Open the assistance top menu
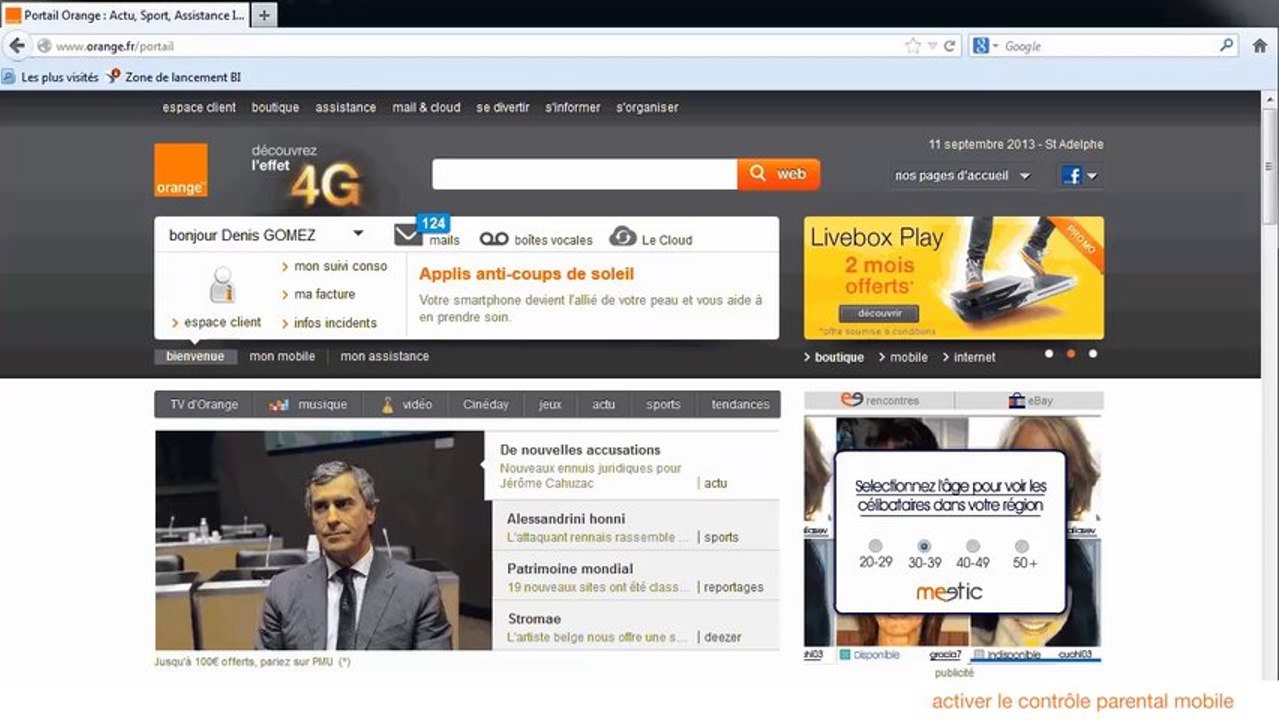The height and width of the screenshot is (720, 1279). point(346,107)
